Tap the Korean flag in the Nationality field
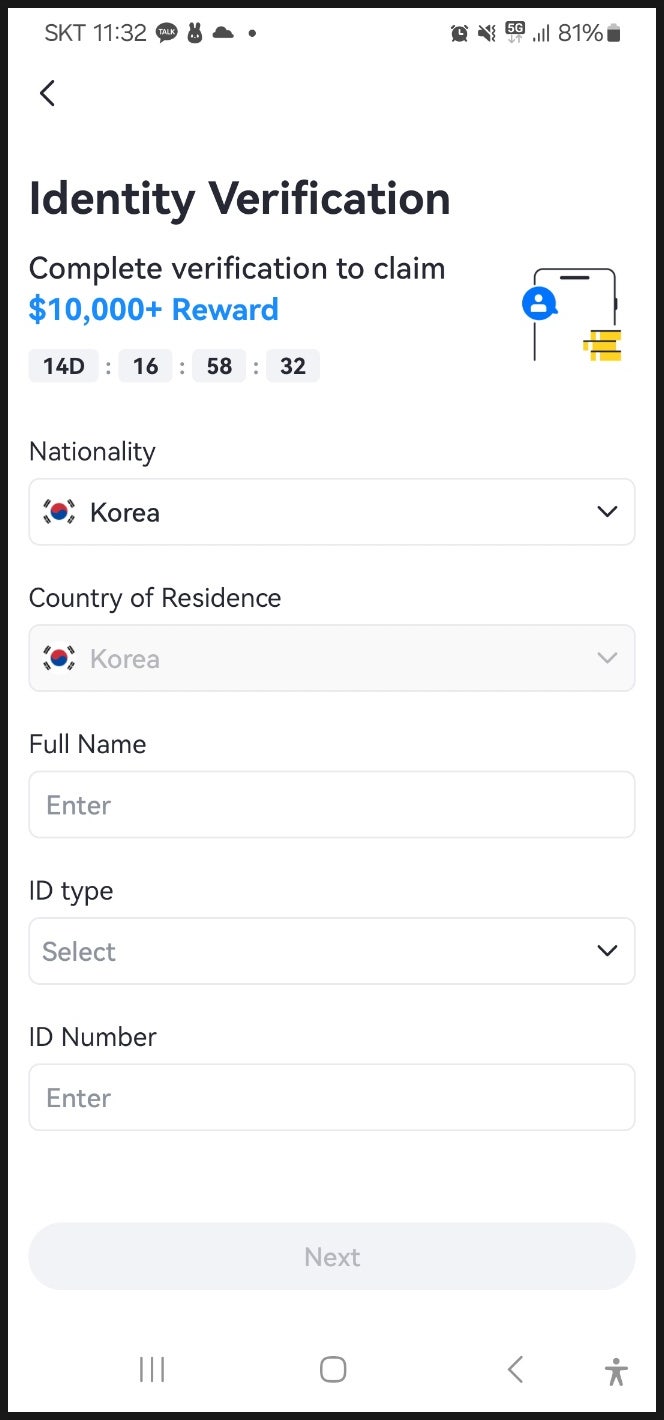The height and width of the screenshot is (1420, 664). pos(59,512)
